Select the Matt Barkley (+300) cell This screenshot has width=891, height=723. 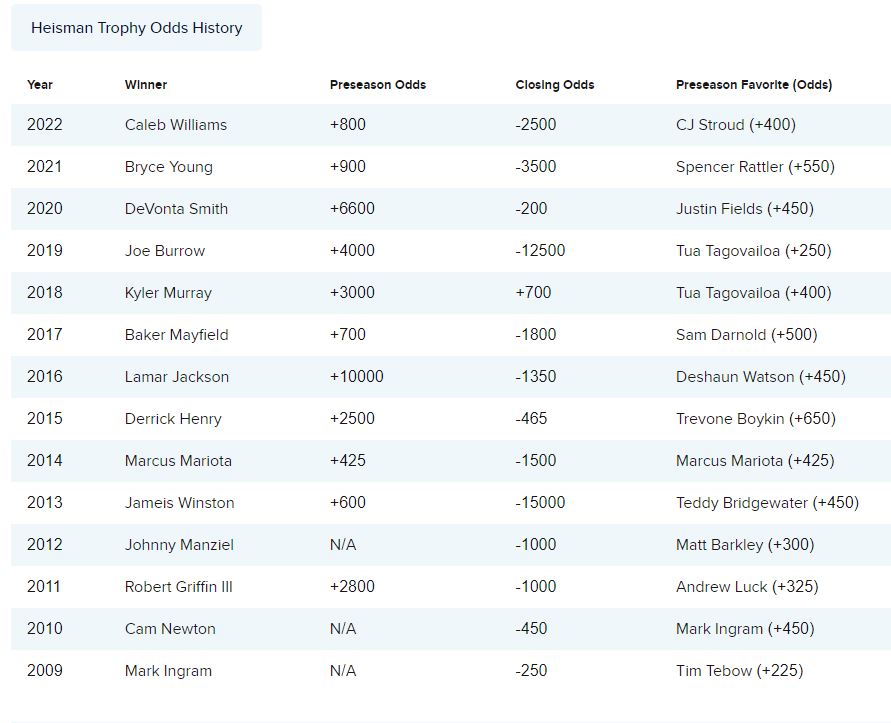pyautogui.click(x=745, y=545)
